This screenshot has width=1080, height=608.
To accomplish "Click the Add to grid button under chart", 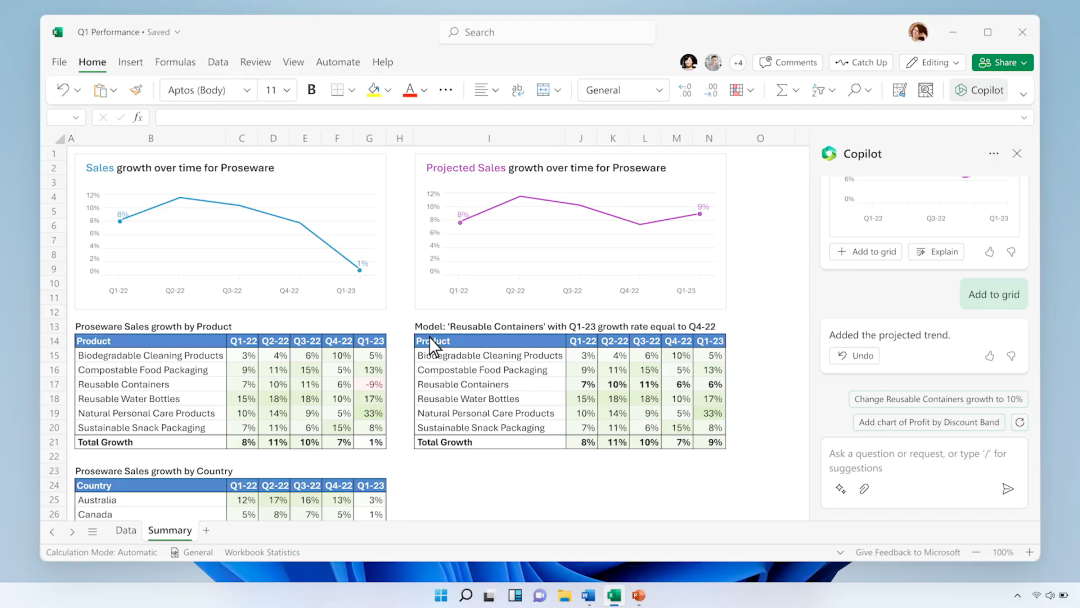I will [866, 251].
